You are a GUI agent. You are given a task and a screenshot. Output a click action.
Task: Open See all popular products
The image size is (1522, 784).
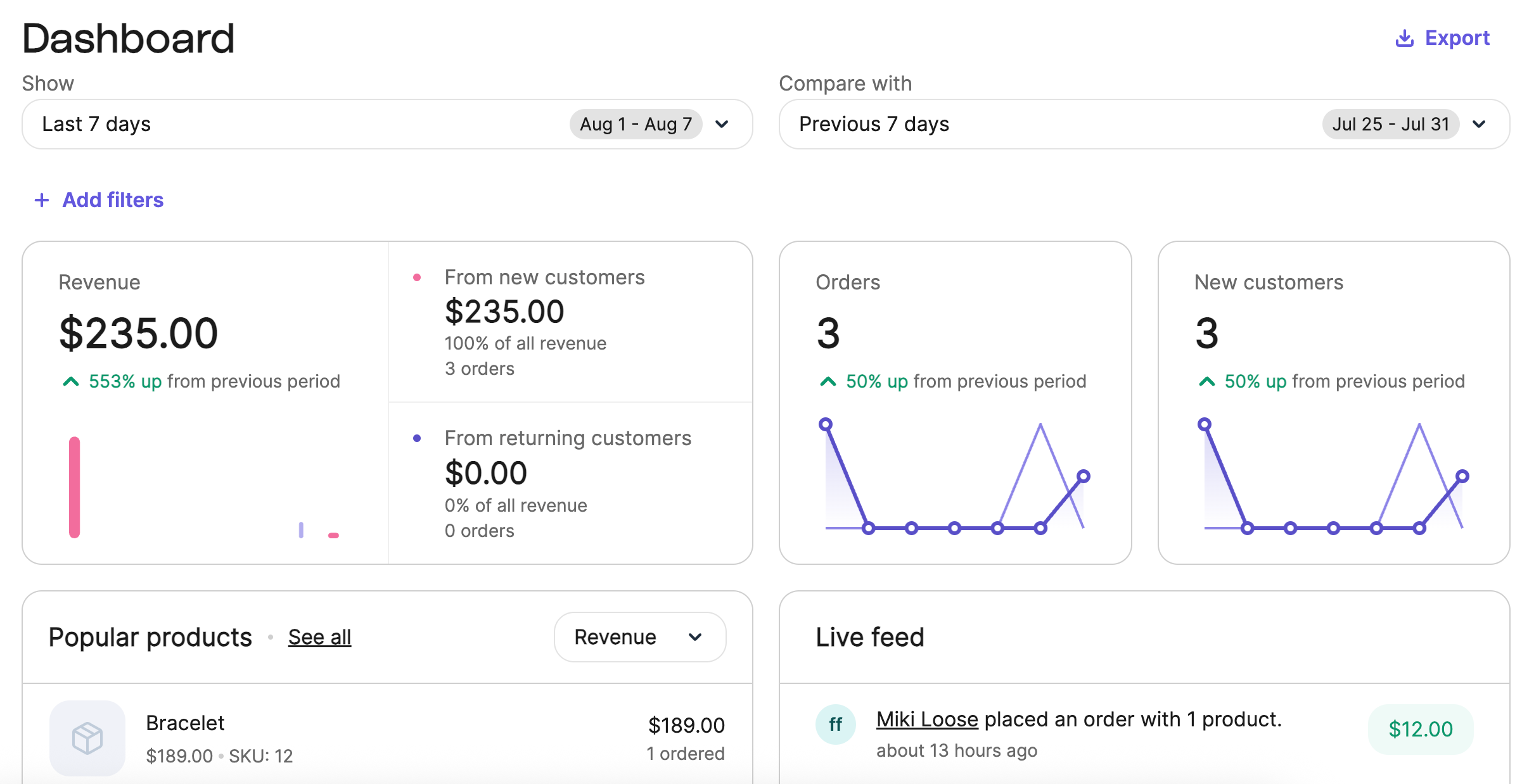coord(319,637)
